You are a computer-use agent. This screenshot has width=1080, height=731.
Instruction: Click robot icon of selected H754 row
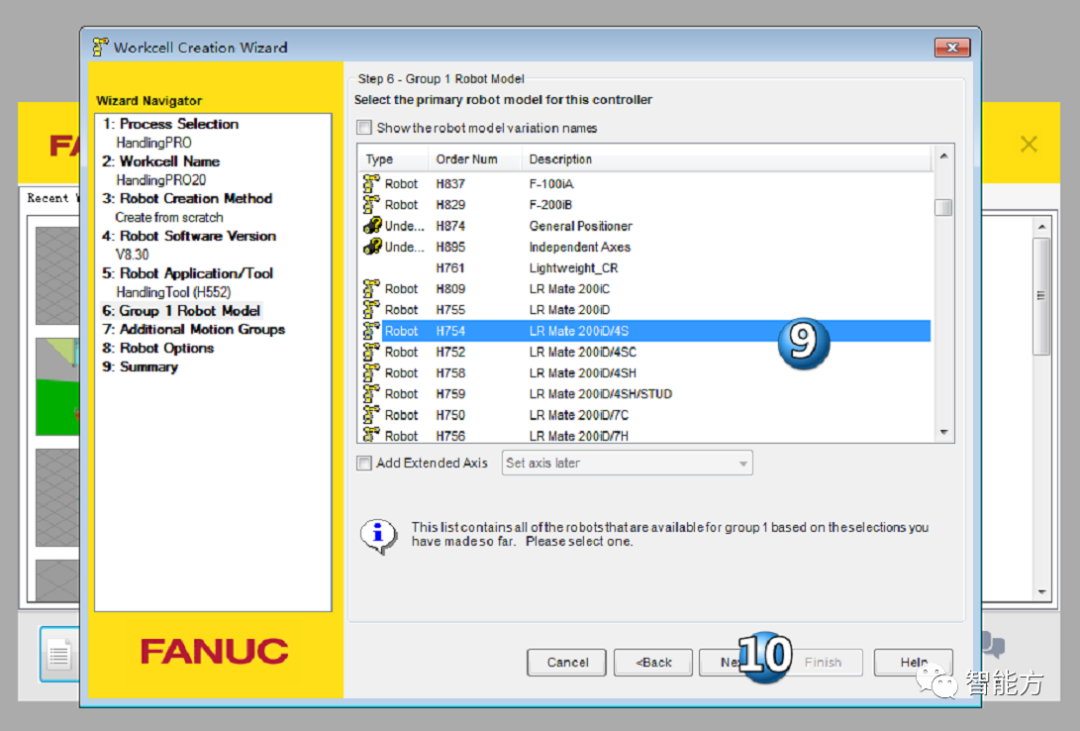(x=371, y=330)
